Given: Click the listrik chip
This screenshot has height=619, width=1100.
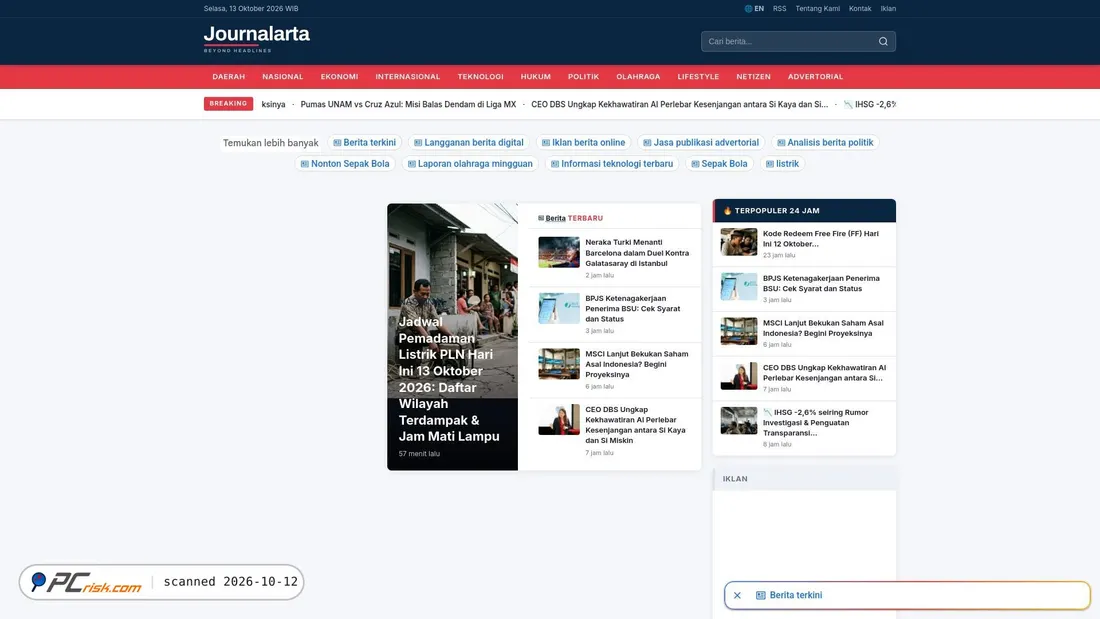Looking at the screenshot, I should pos(782,164).
